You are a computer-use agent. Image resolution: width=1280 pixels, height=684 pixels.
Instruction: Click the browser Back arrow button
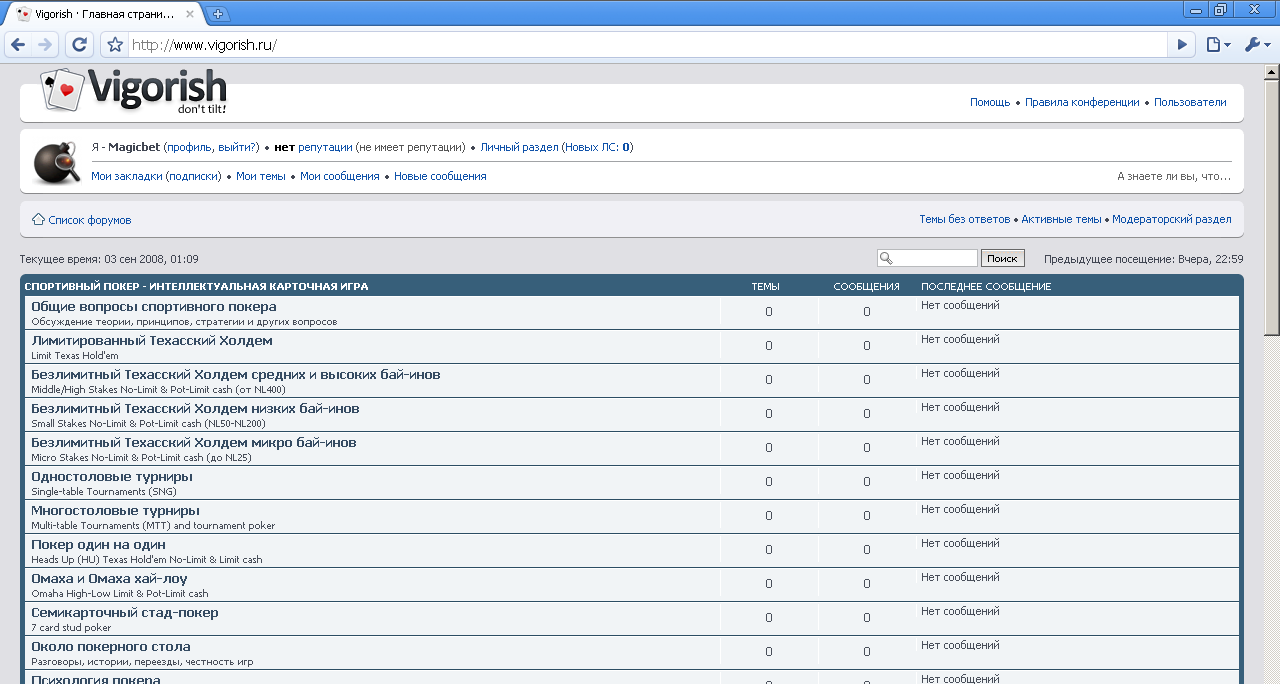(x=18, y=45)
